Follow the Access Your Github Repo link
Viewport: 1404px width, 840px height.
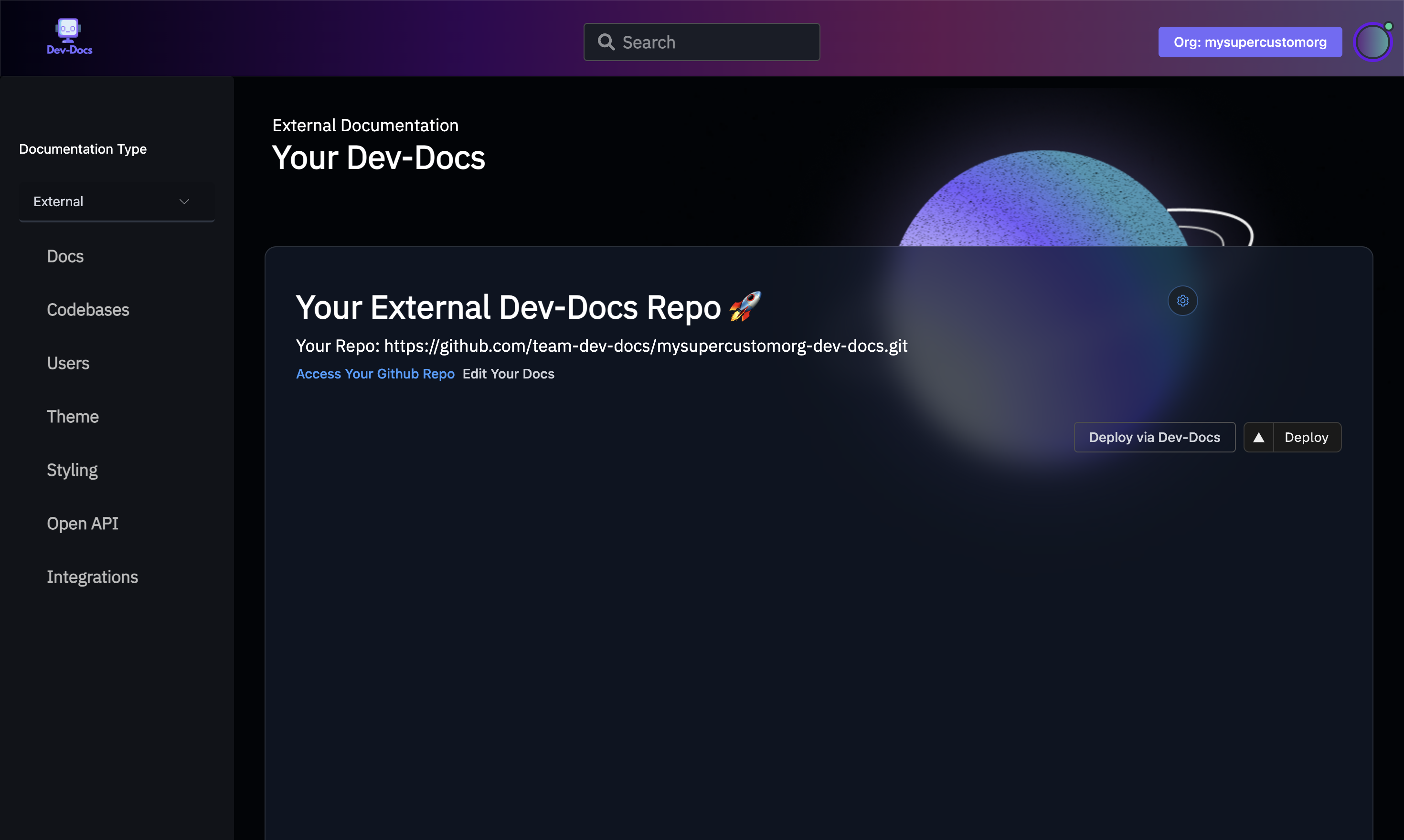[x=375, y=374]
